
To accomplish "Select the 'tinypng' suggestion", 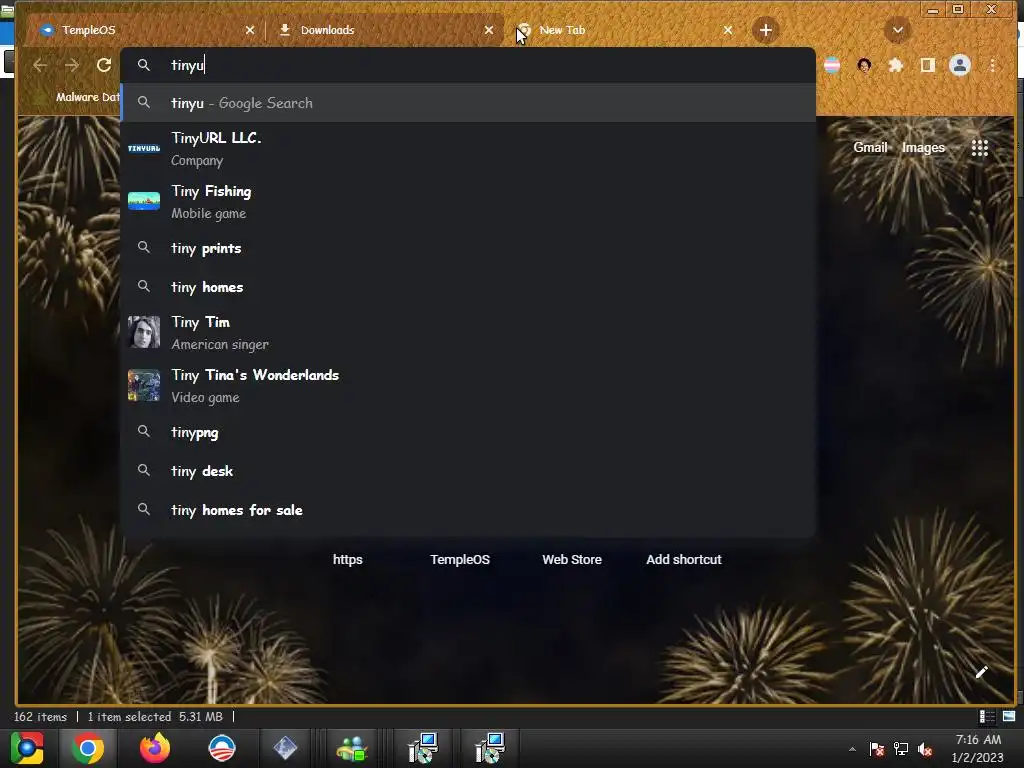I will (468, 432).
